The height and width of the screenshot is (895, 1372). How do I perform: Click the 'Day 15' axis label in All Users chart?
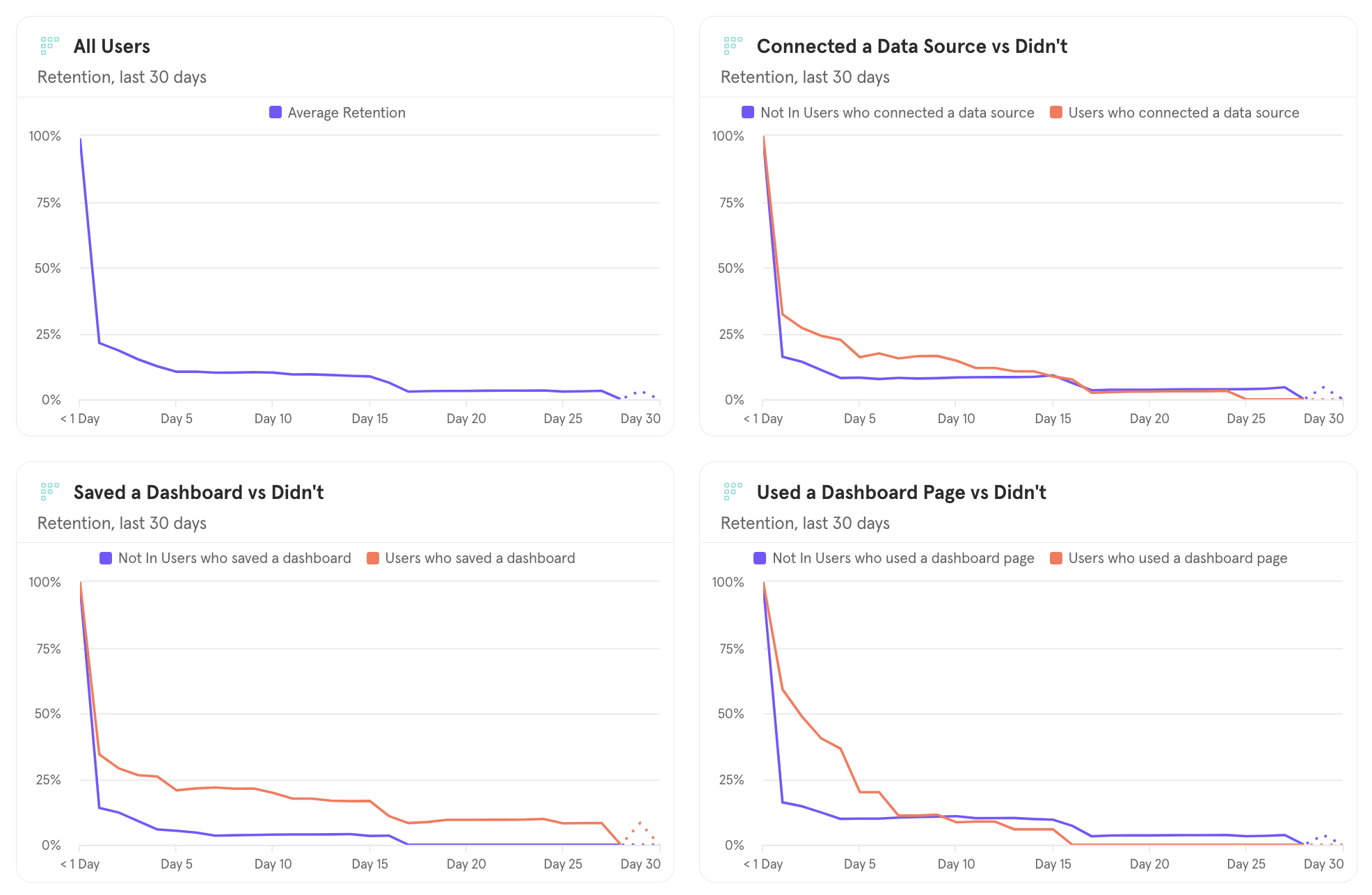[369, 418]
